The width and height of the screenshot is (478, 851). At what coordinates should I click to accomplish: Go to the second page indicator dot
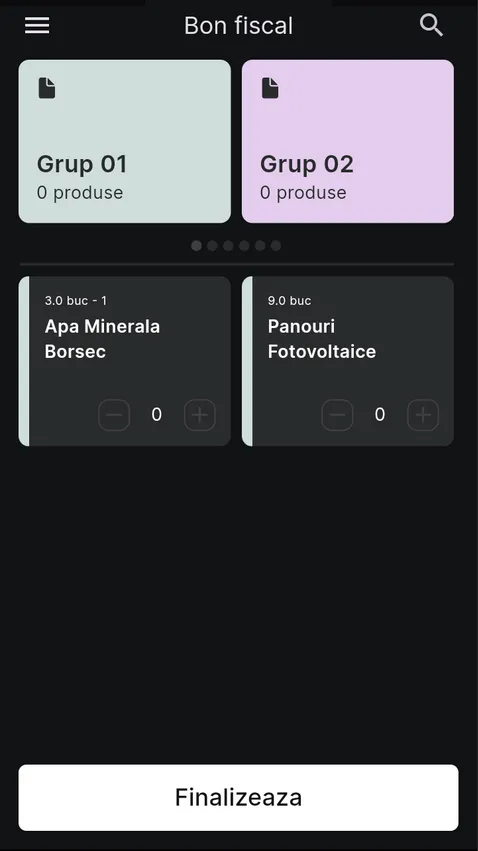tap(212, 246)
